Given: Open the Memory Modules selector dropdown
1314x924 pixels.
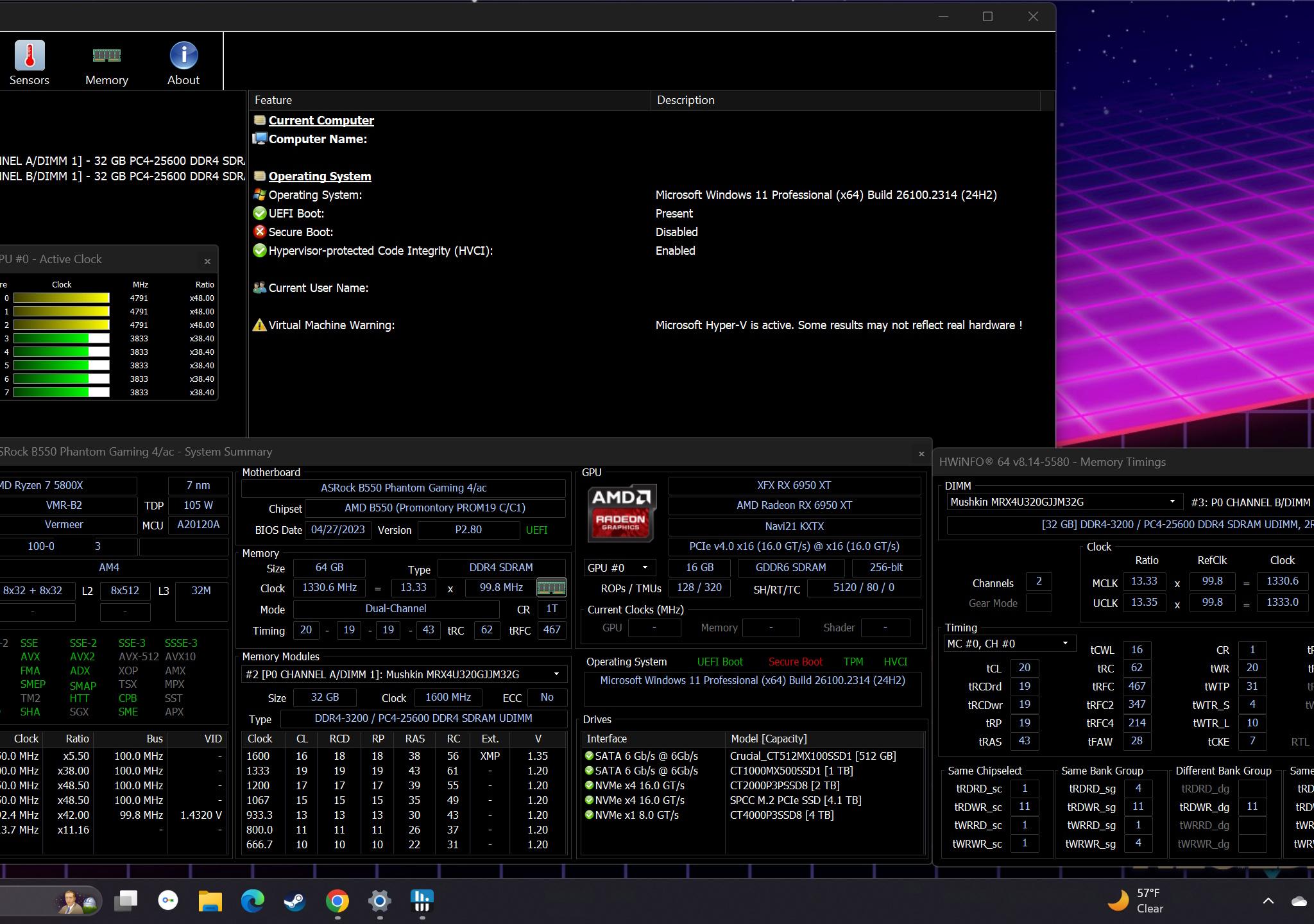Looking at the screenshot, I should [x=404, y=674].
